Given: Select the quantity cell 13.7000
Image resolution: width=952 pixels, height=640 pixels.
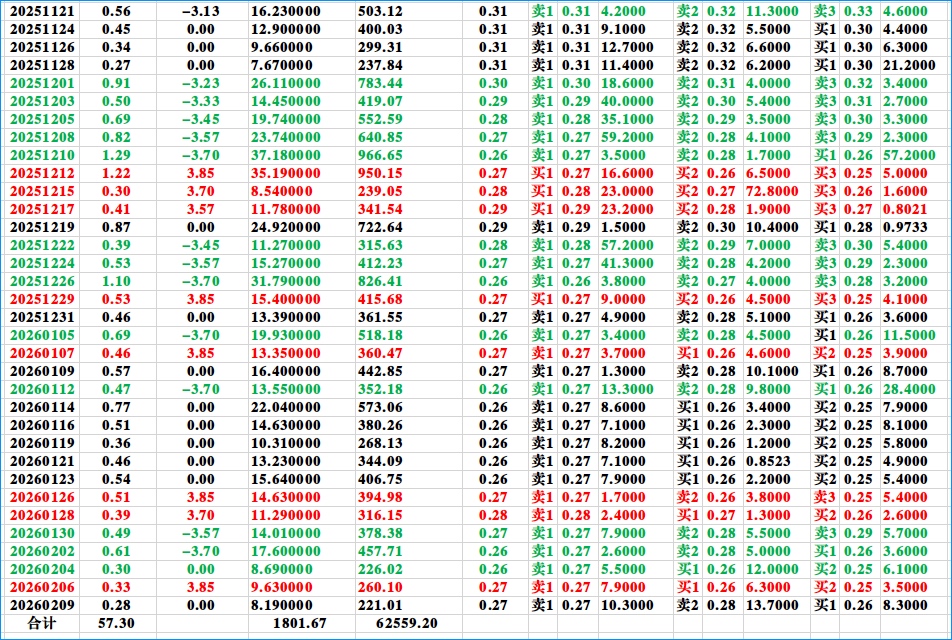Looking at the screenshot, I should (772, 605).
